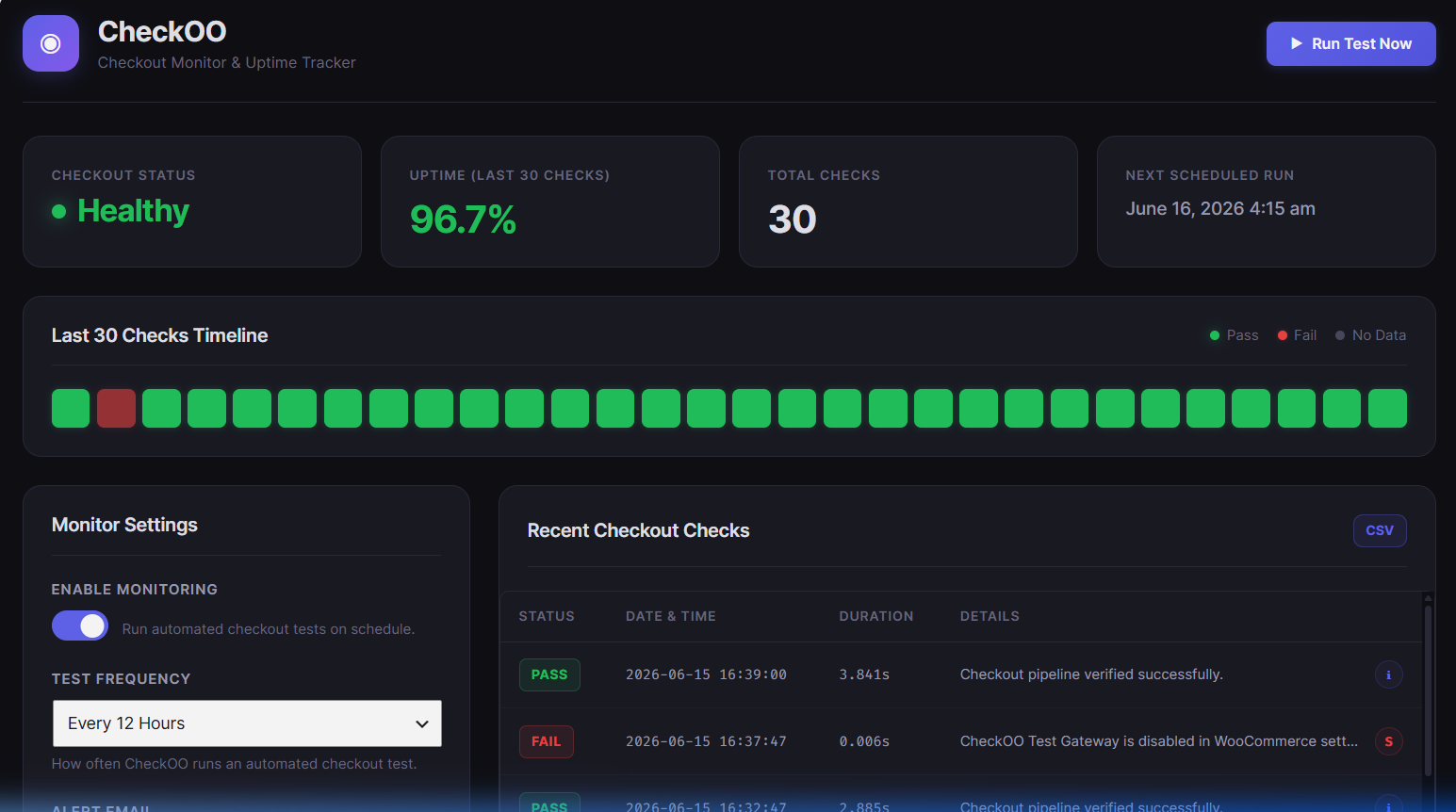This screenshot has height=812, width=1456.
Task: Click the 3.841s duration cell
Action: coord(864,674)
